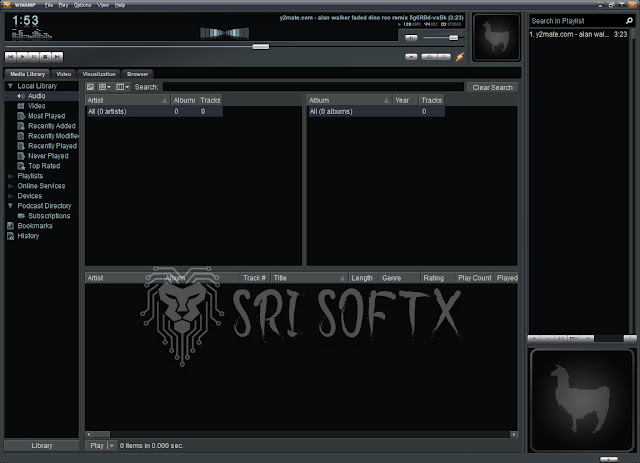640x463 pixels.
Task: Open Subscriptions under Podcast Directory
Action: tap(42, 216)
